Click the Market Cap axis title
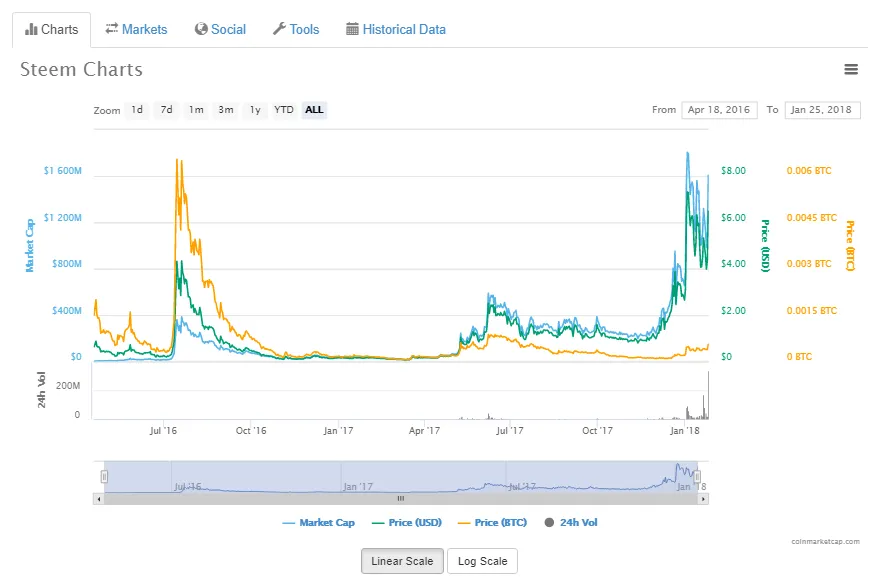 [x=30, y=245]
